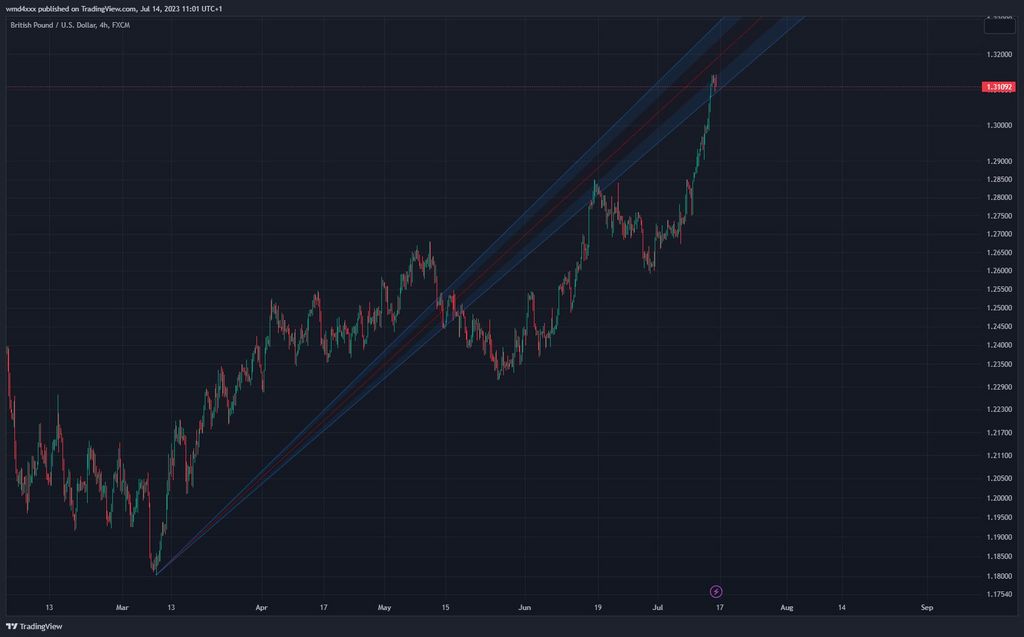The height and width of the screenshot is (637, 1024).
Task: Select the May date on time axis
Action: click(385, 607)
